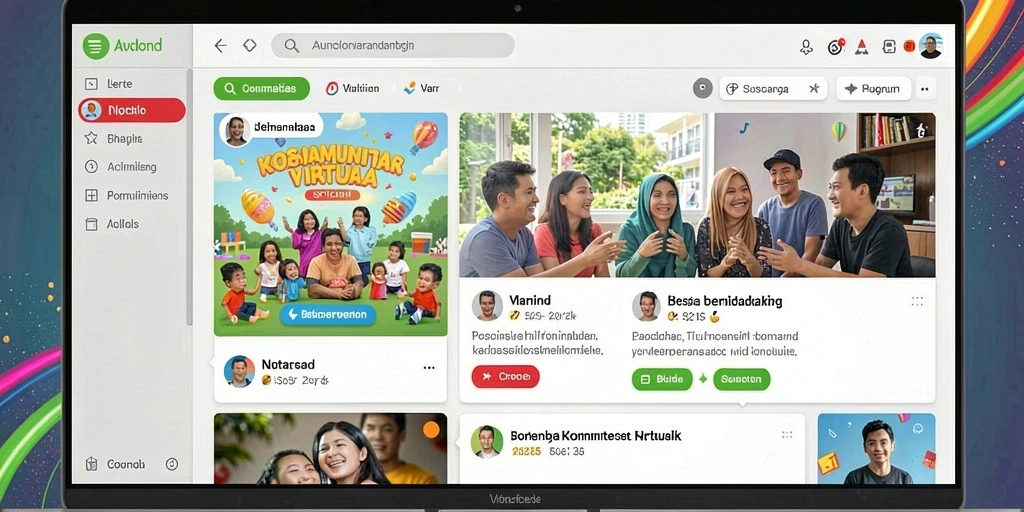Click the Manind avatar
The image size is (1024, 512).
pos(487,306)
